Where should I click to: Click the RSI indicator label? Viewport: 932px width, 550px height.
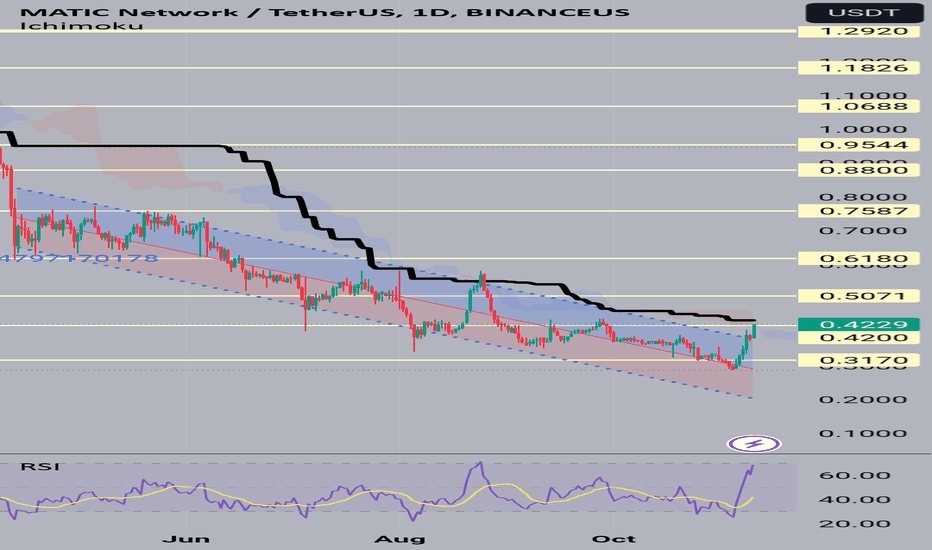(40, 467)
